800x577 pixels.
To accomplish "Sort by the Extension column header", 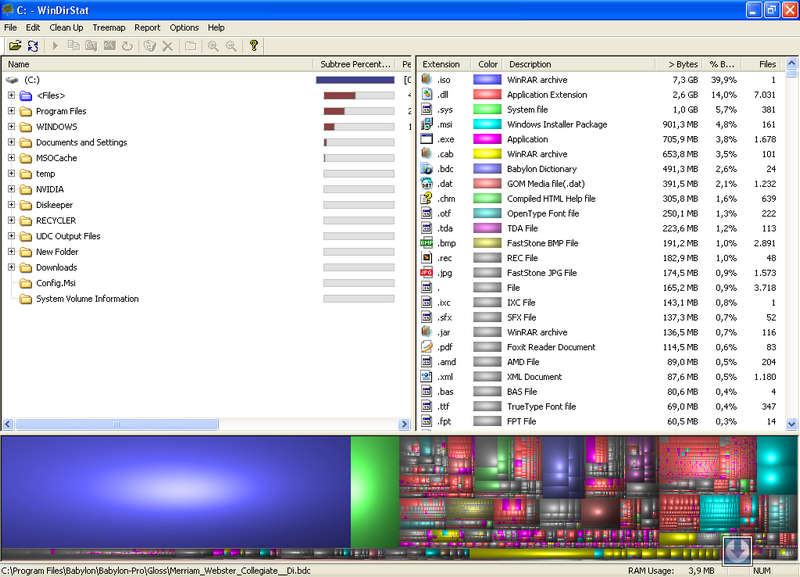I will pyautogui.click(x=444, y=64).
